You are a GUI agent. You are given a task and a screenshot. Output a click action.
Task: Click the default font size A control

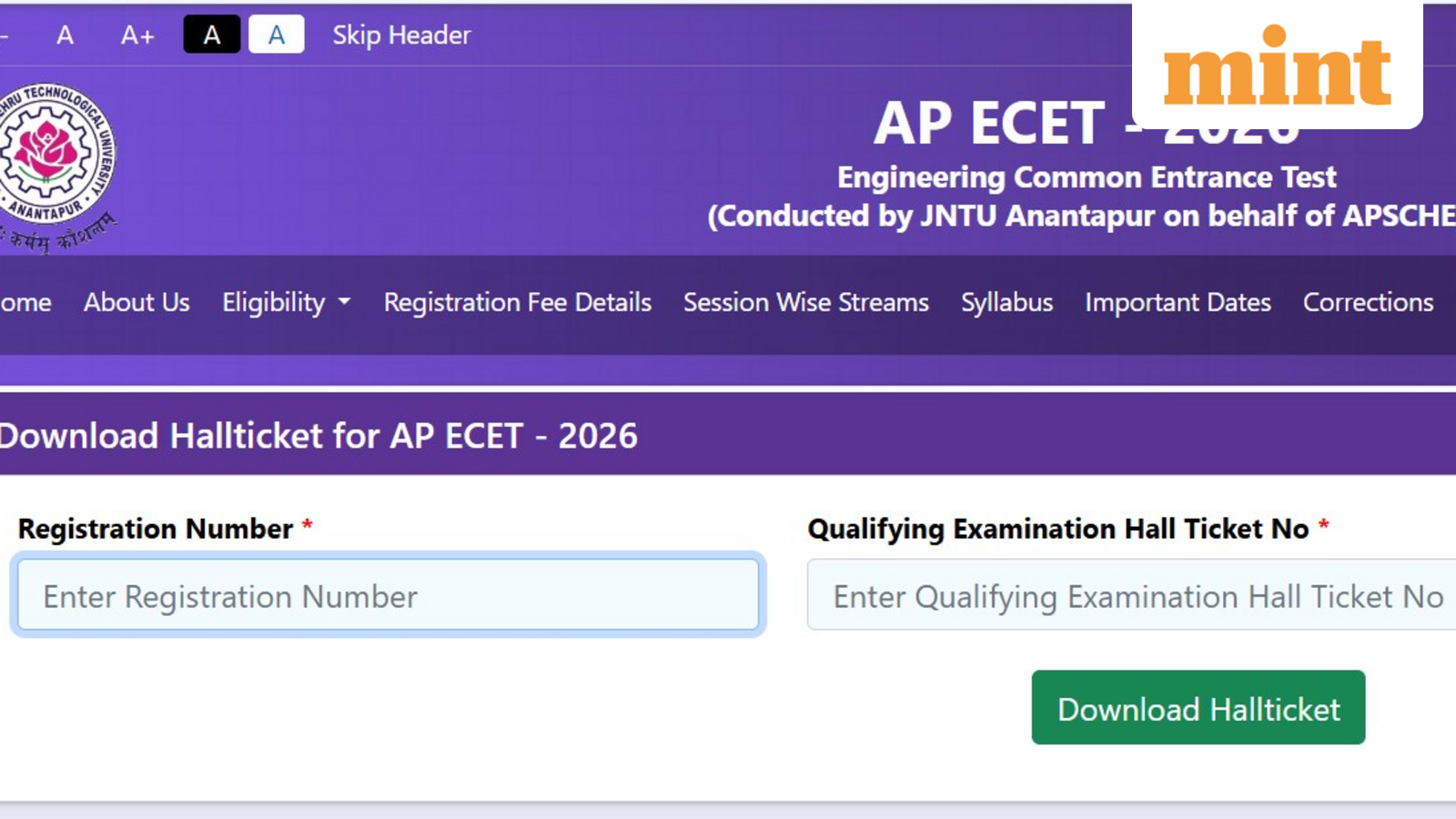click(x=64, y=35)
